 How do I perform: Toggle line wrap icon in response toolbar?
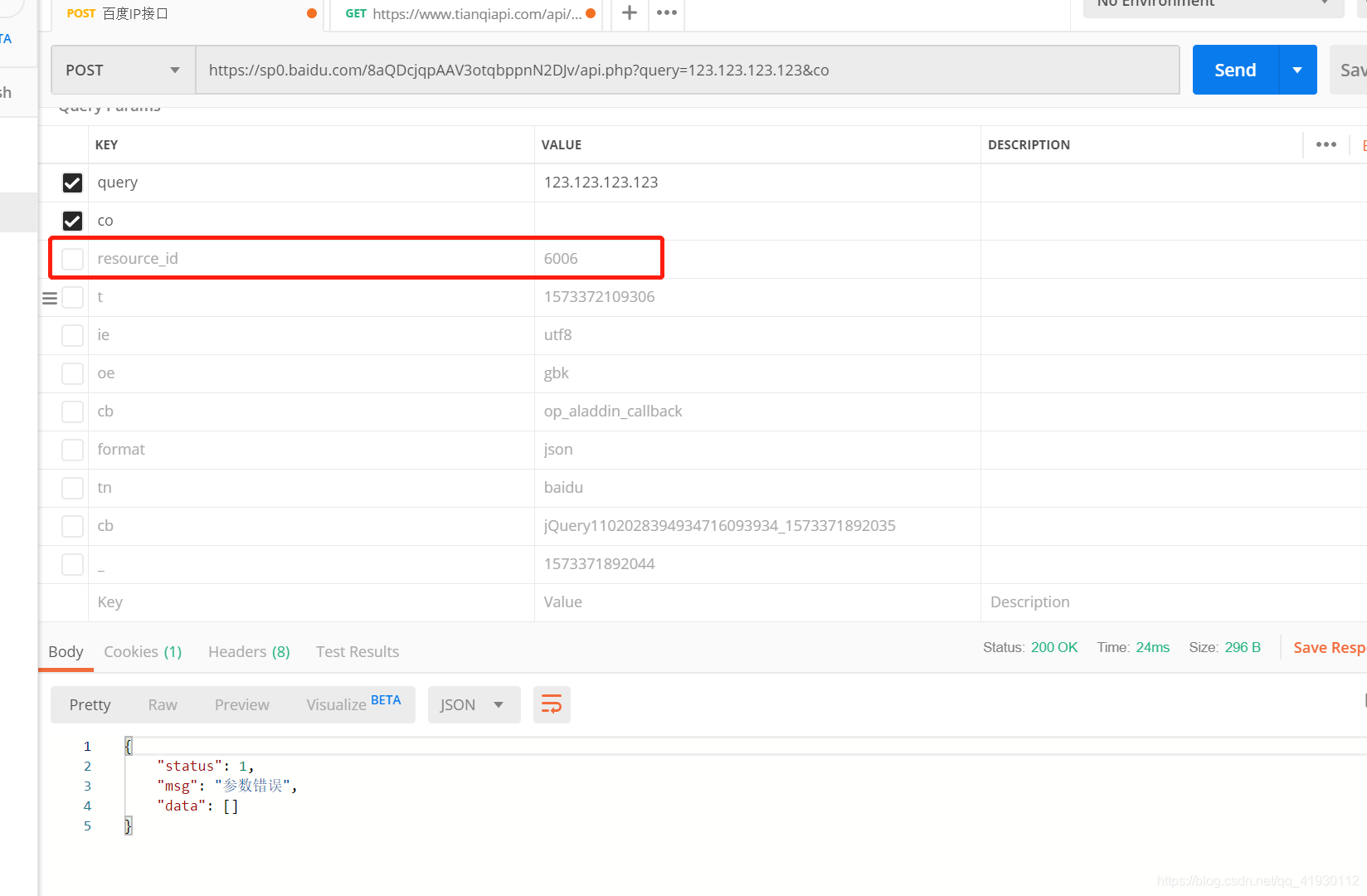tap(552, 704)
